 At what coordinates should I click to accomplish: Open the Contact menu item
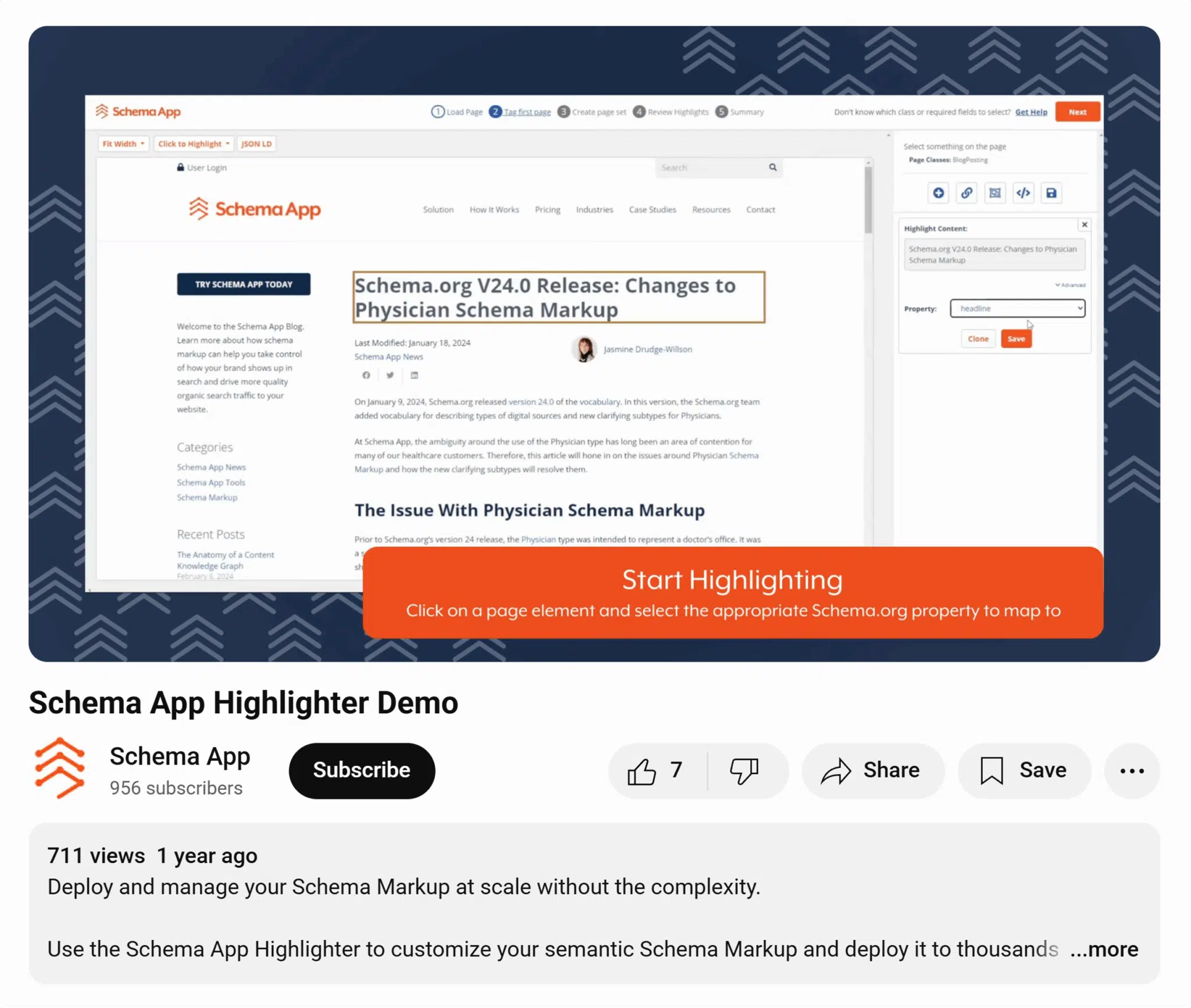(x=760, y=209)
